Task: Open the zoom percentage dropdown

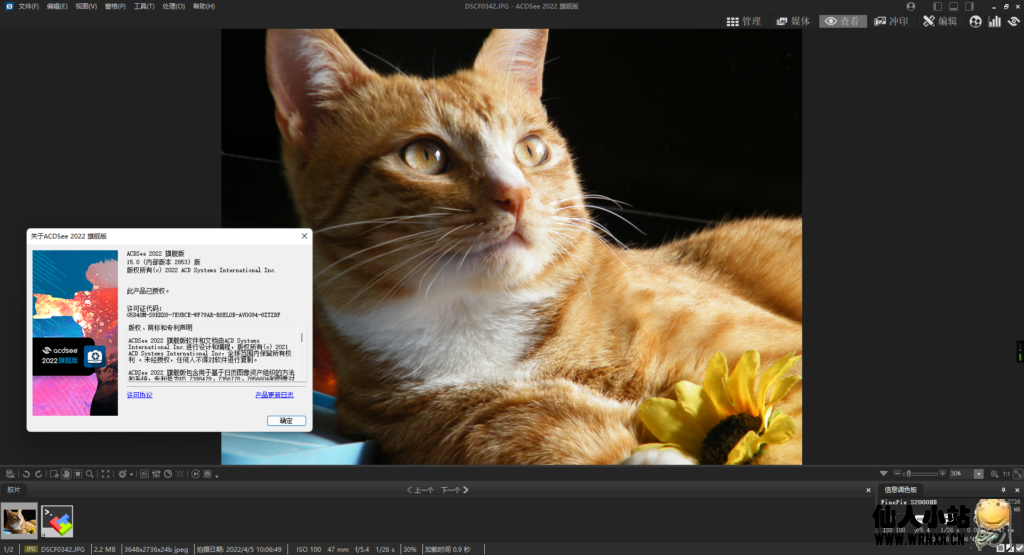Action: 979,474
